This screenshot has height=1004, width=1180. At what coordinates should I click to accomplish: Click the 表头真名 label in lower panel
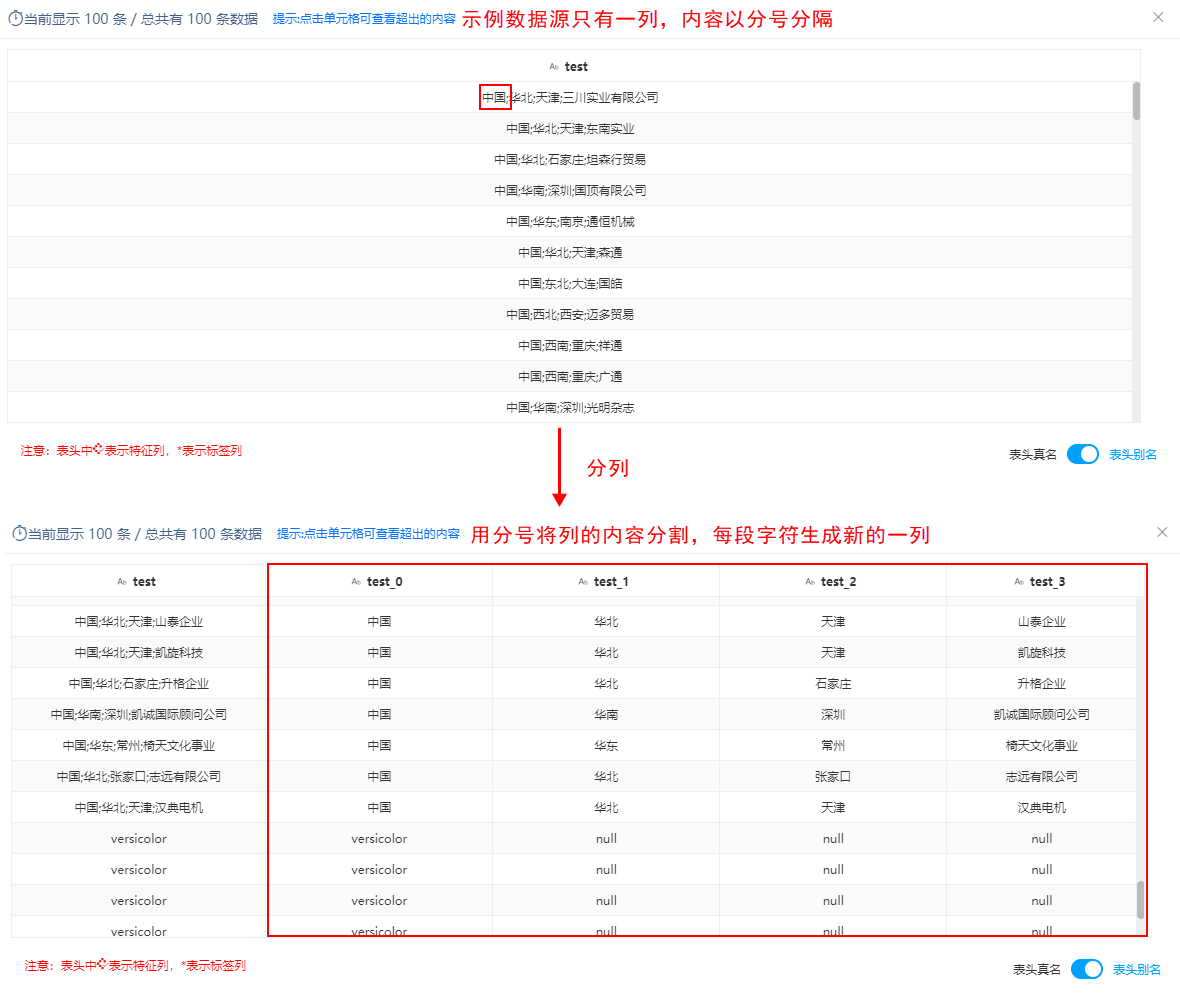pyautogui.click(x=1036, y=969)
